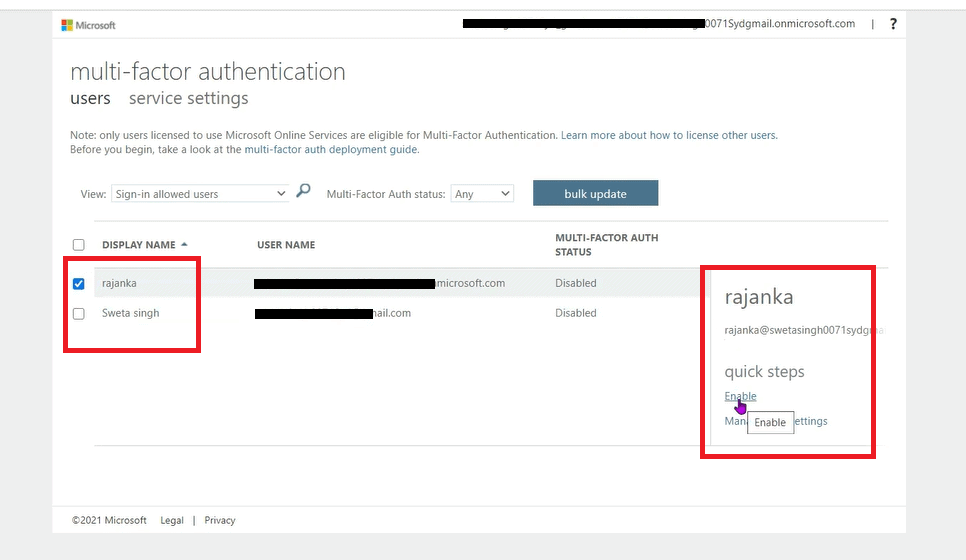Click the magnifier search icon beside View
The image size is (966, 560).
(x=304, y=192)
